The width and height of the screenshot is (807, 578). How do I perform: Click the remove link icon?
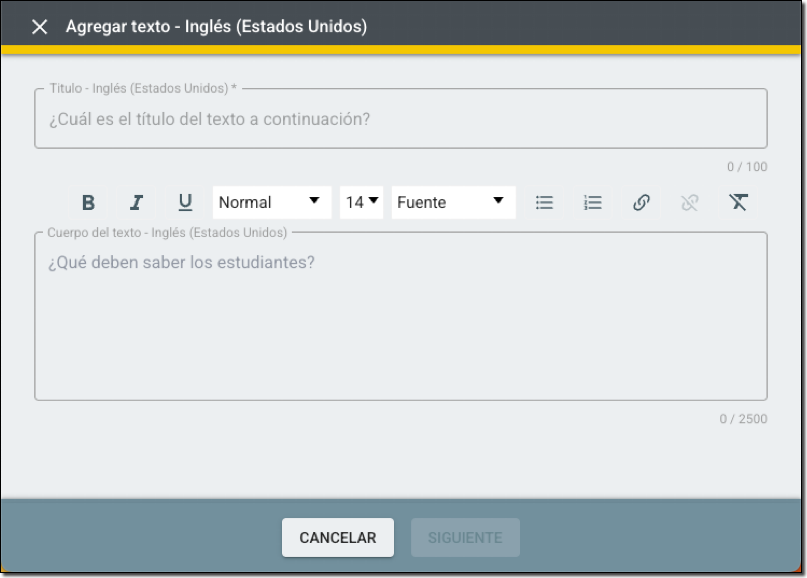pos(689,202)
